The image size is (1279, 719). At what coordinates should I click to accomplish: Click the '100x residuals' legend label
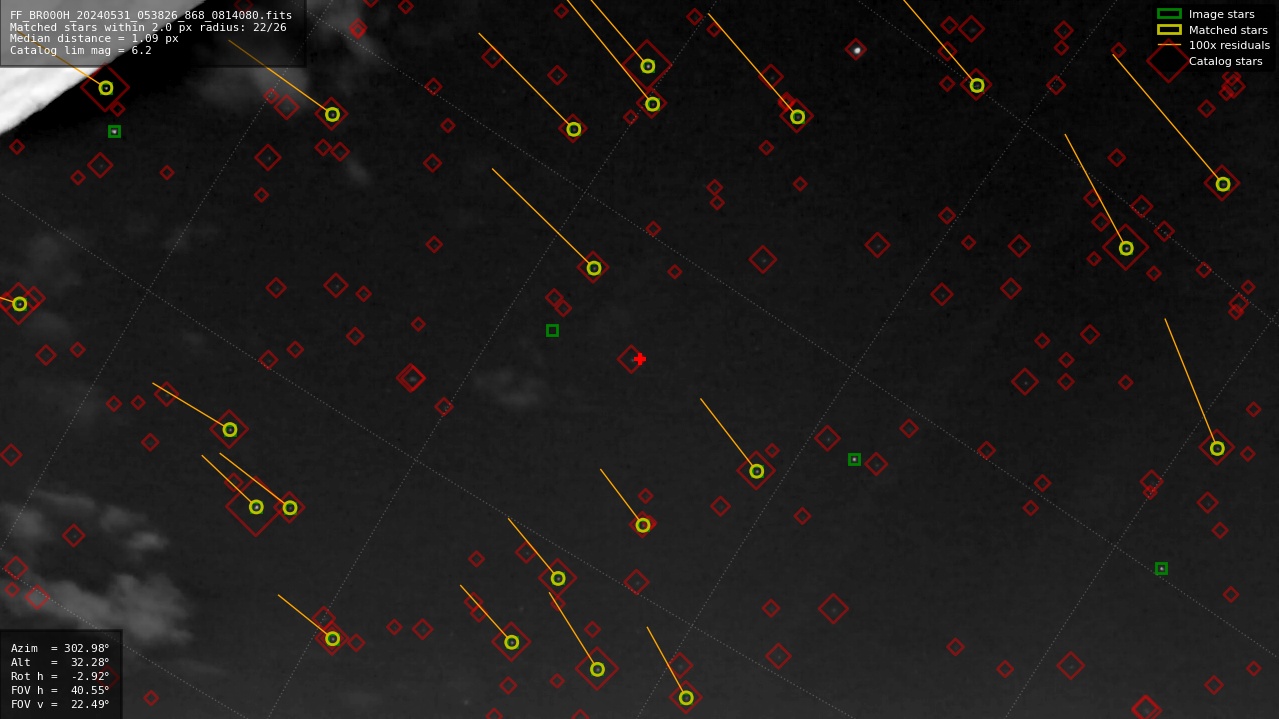(1229, 45)
